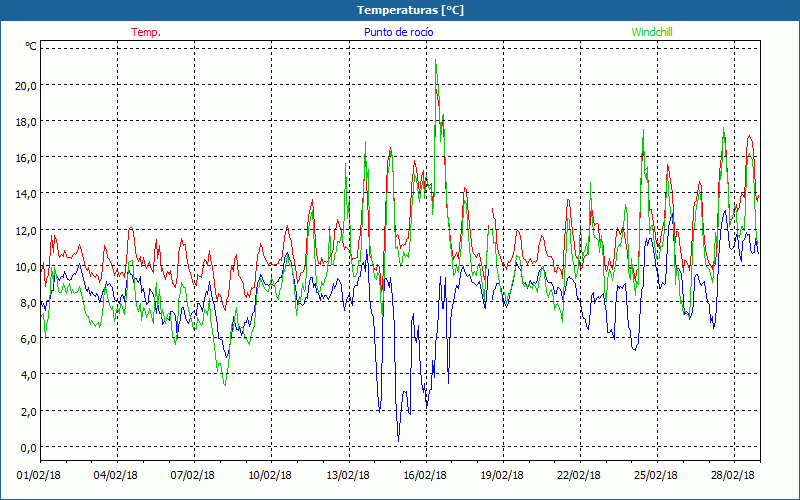Click the 01/02/18 date label
800x500 pixels.
click(39, 475)
